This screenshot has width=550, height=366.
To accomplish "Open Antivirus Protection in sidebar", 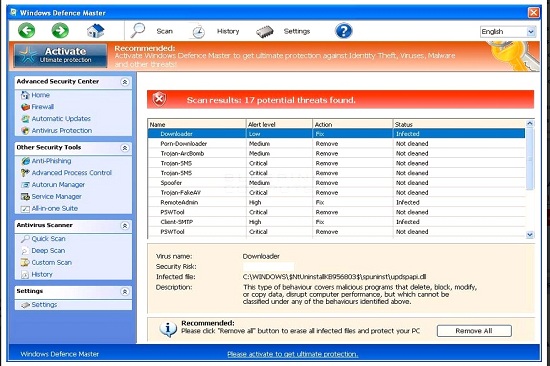I will pyautogui.click(x=62, y=131).
